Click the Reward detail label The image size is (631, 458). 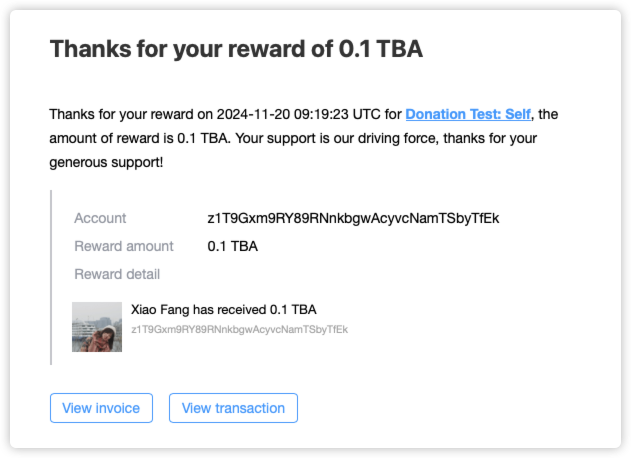click(x=117, y=274)
